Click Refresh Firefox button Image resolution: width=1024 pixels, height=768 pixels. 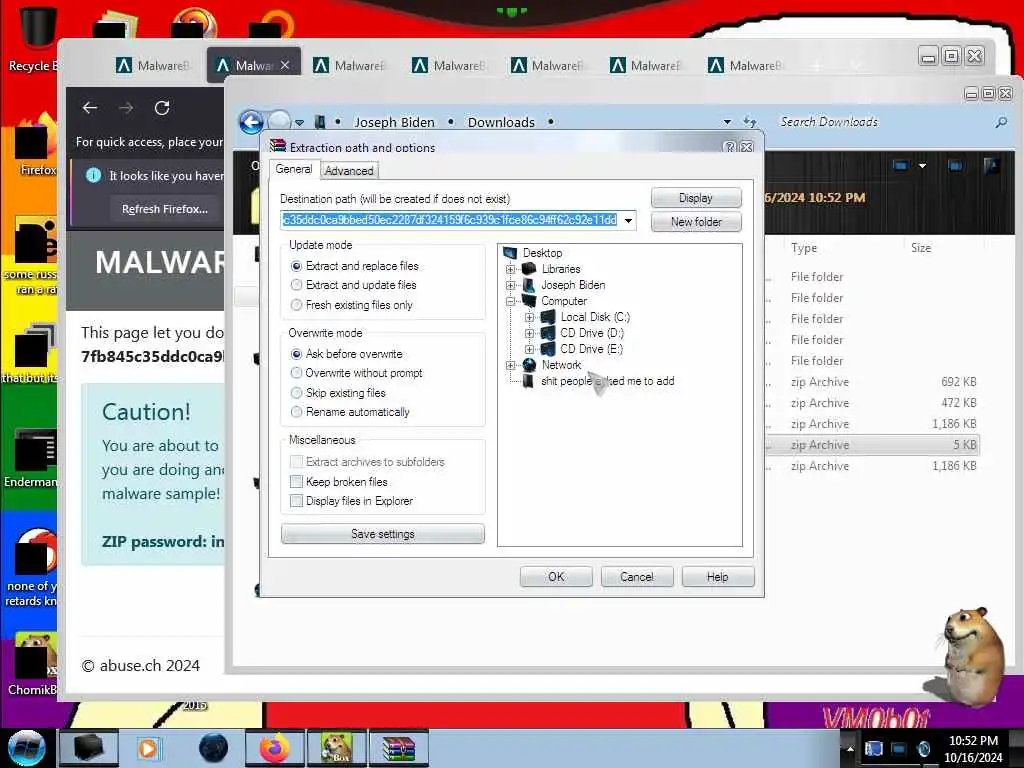tap(165, 209)
